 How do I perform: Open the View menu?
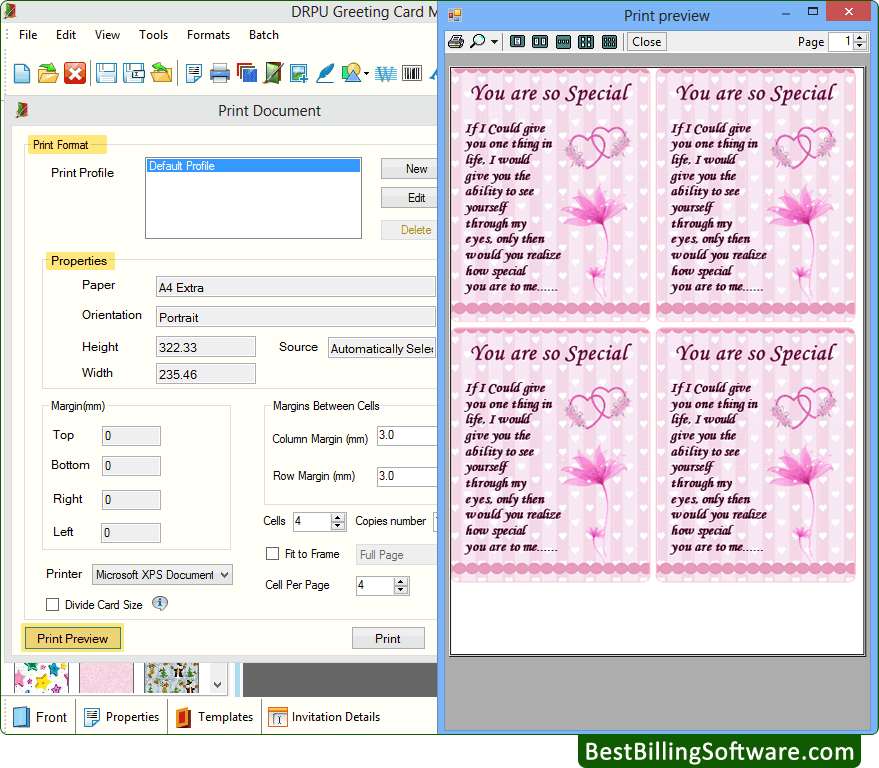point(107,35)
